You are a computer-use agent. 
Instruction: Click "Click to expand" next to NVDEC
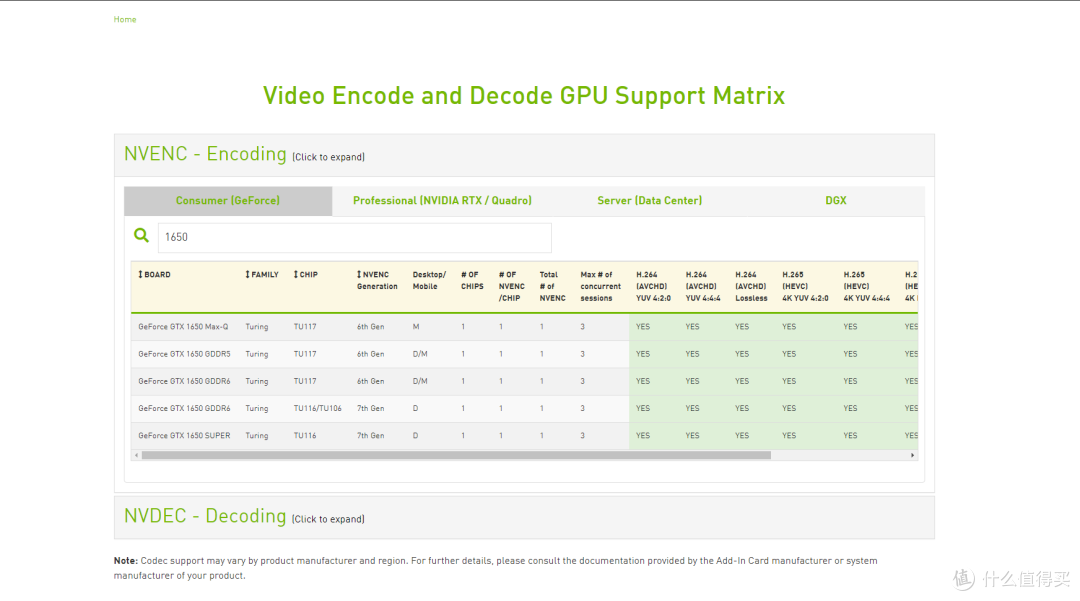click(328, 519)
